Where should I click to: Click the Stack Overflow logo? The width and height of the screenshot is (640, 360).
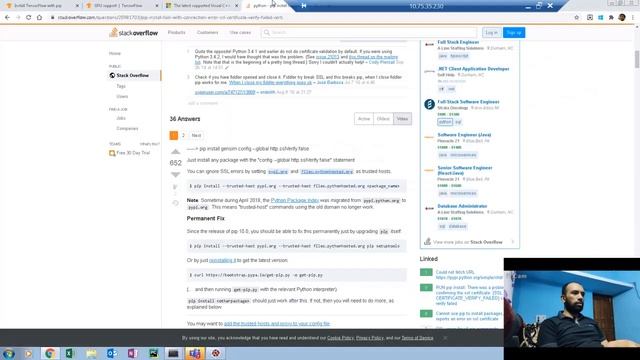[133, 33]
